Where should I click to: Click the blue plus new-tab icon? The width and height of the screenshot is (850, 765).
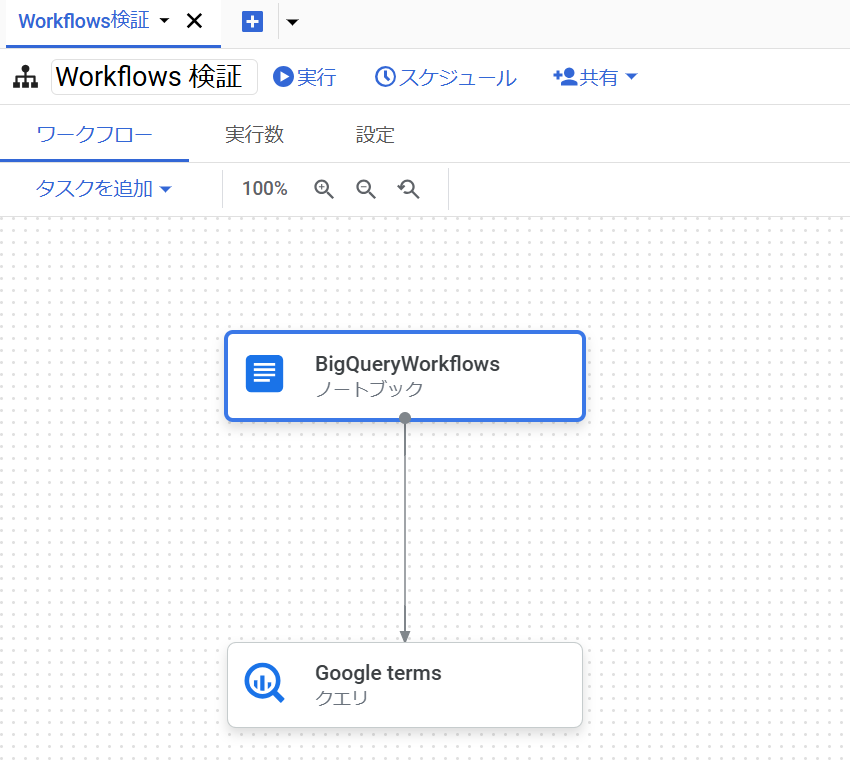[252, 22]
